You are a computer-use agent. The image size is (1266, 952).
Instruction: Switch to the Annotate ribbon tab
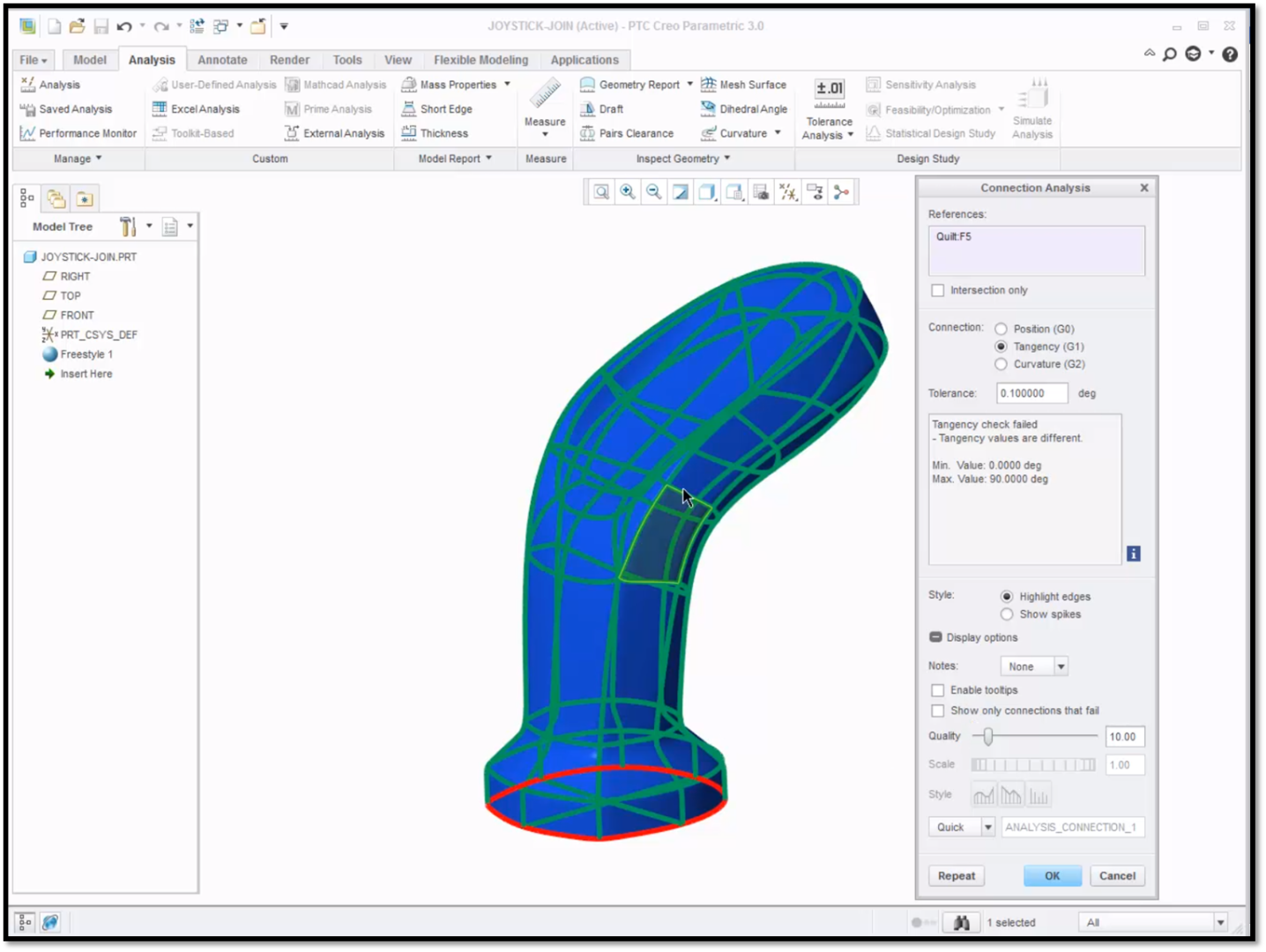coord(222,60)
